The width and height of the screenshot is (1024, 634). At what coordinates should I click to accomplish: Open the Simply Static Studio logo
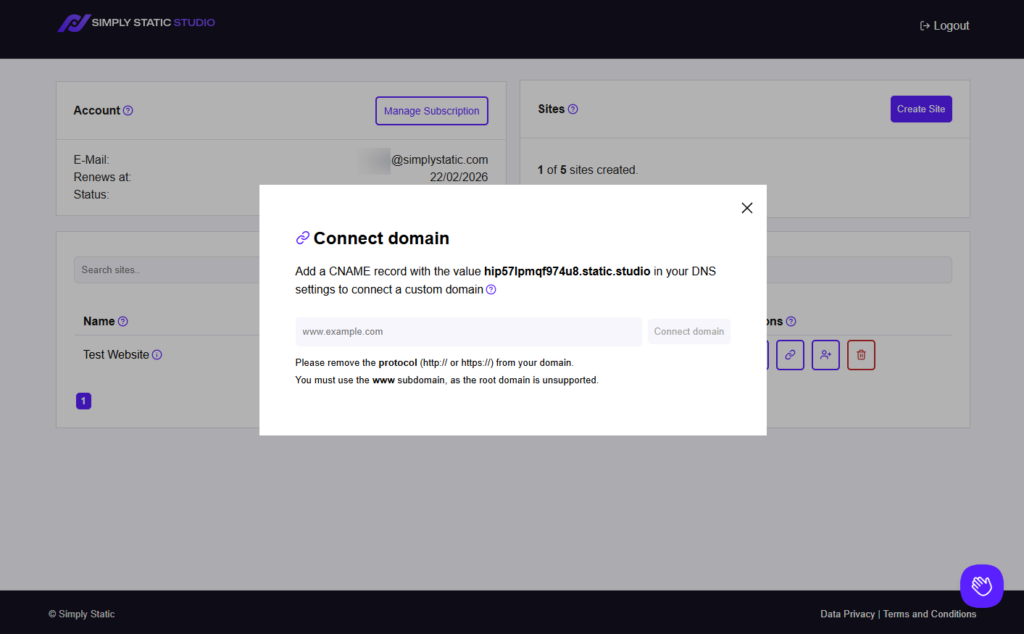[x=136, y=23]
